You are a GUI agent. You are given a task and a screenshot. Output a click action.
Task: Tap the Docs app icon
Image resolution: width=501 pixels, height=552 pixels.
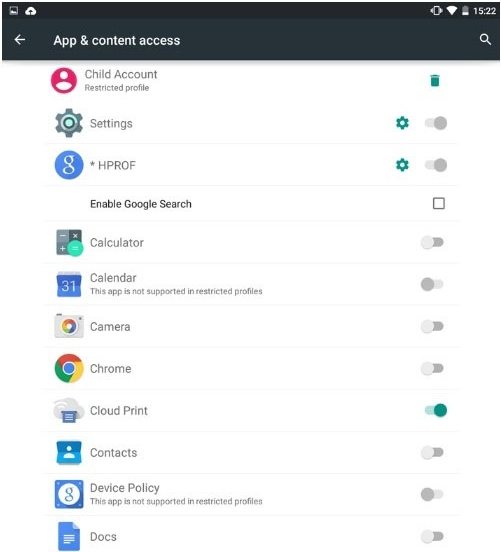tap(69, 536)
